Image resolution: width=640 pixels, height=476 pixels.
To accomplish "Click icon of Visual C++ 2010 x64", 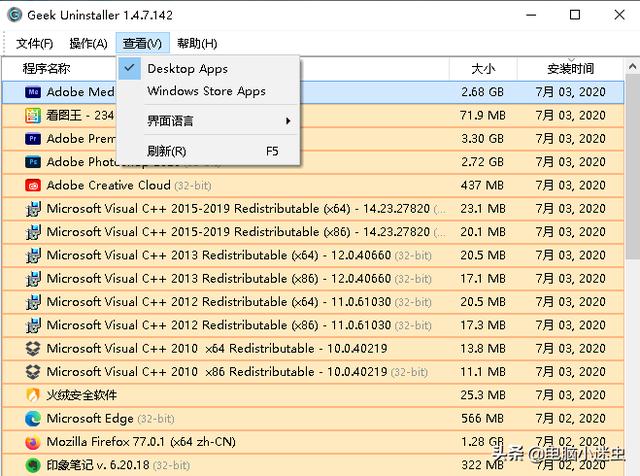I will [33, 349].
